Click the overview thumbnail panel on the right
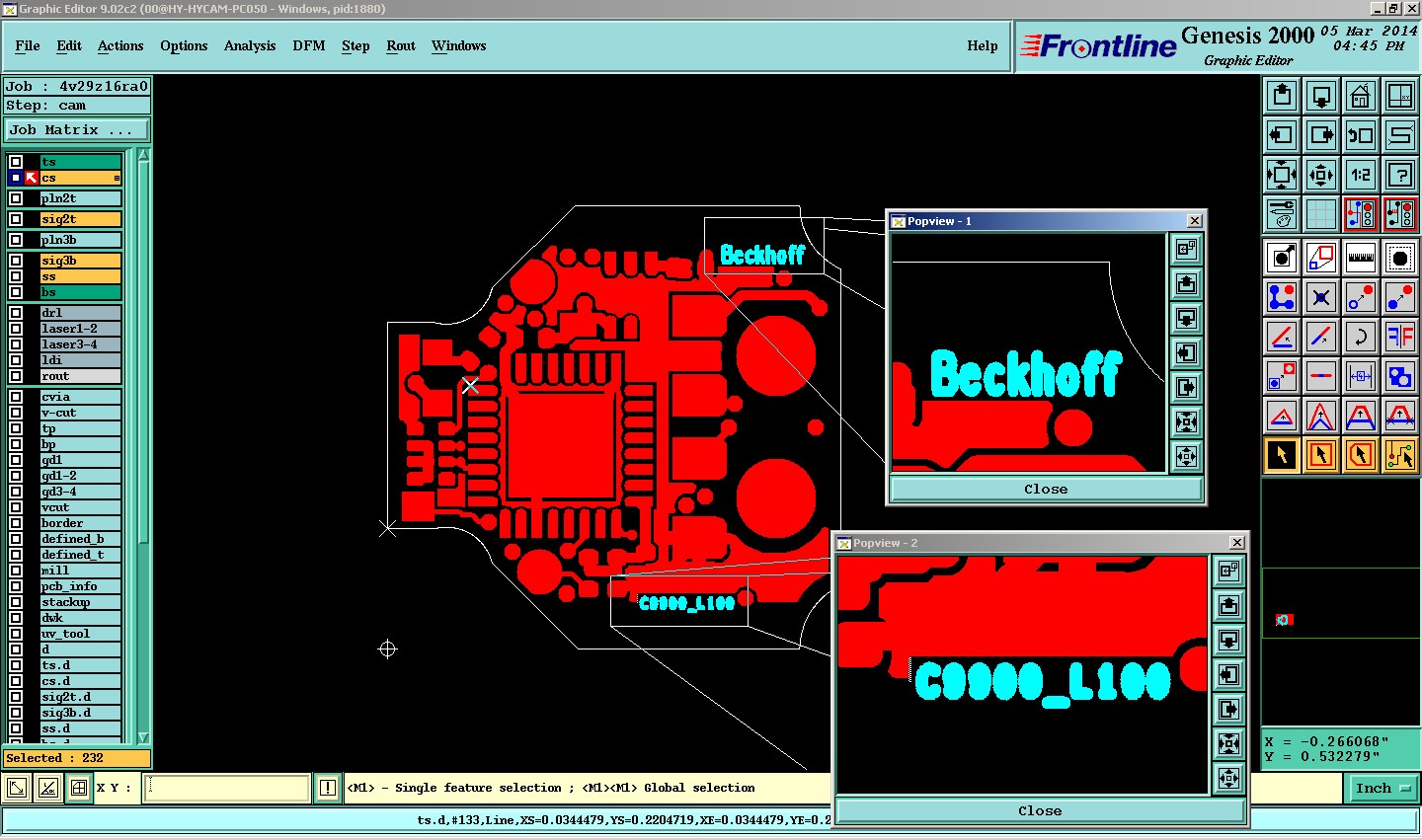 pos(1341,602)
